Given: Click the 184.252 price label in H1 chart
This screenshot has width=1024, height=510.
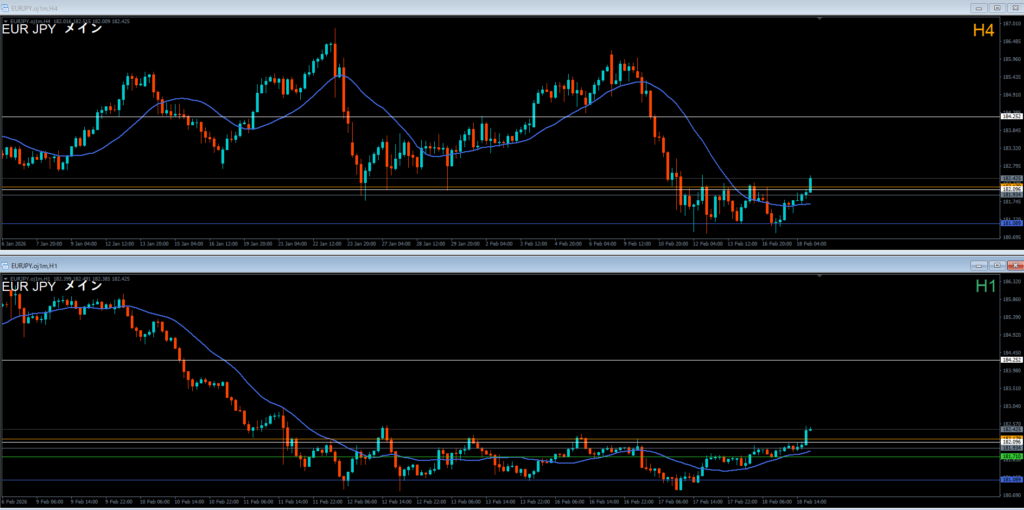Looking at the screenshot, I should point(1010,360).
